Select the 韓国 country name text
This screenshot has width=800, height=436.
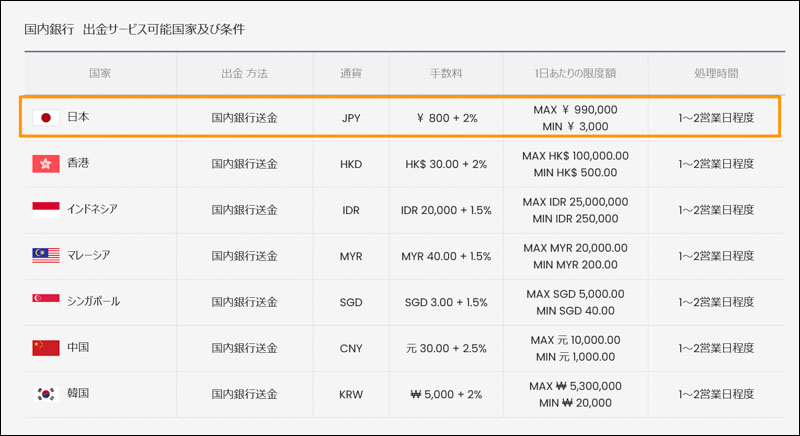(78, 394)
